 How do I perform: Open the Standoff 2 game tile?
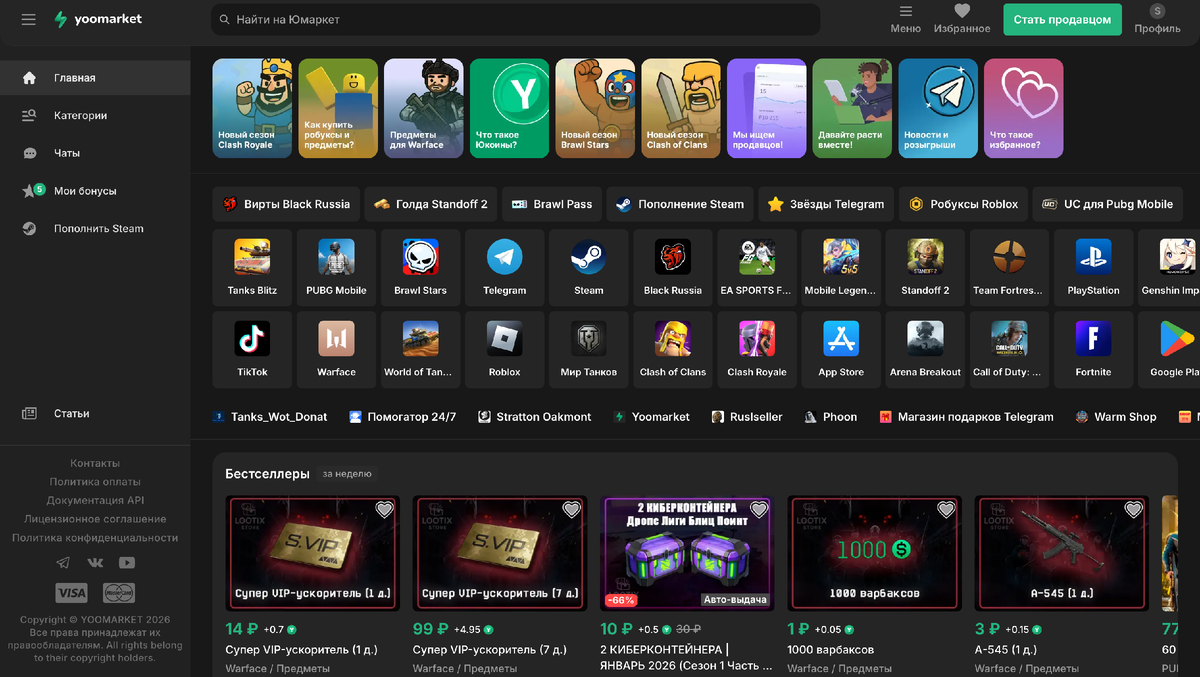click(925, 267)
